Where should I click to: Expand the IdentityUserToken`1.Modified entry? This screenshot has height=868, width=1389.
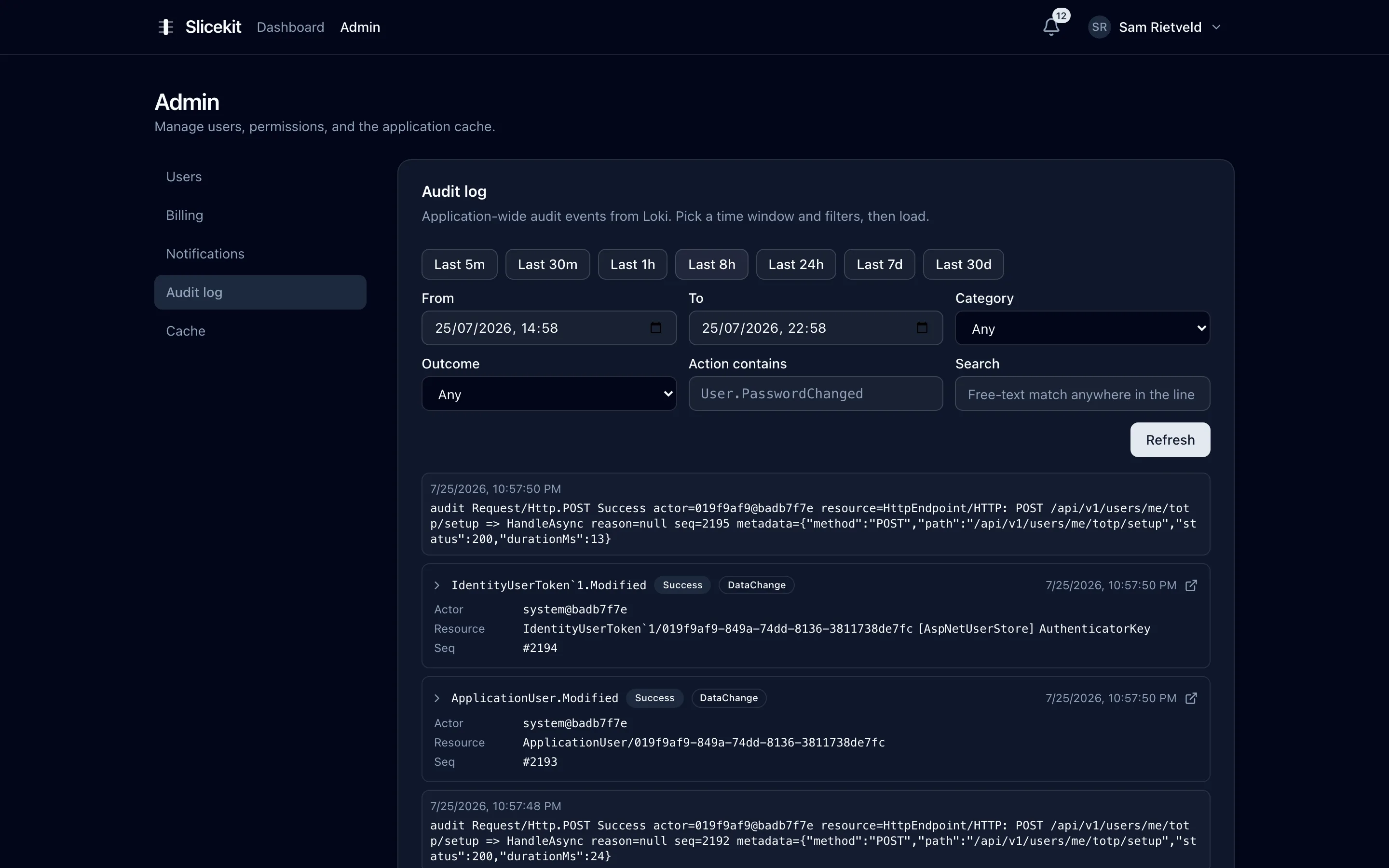(x=437, y=585)
